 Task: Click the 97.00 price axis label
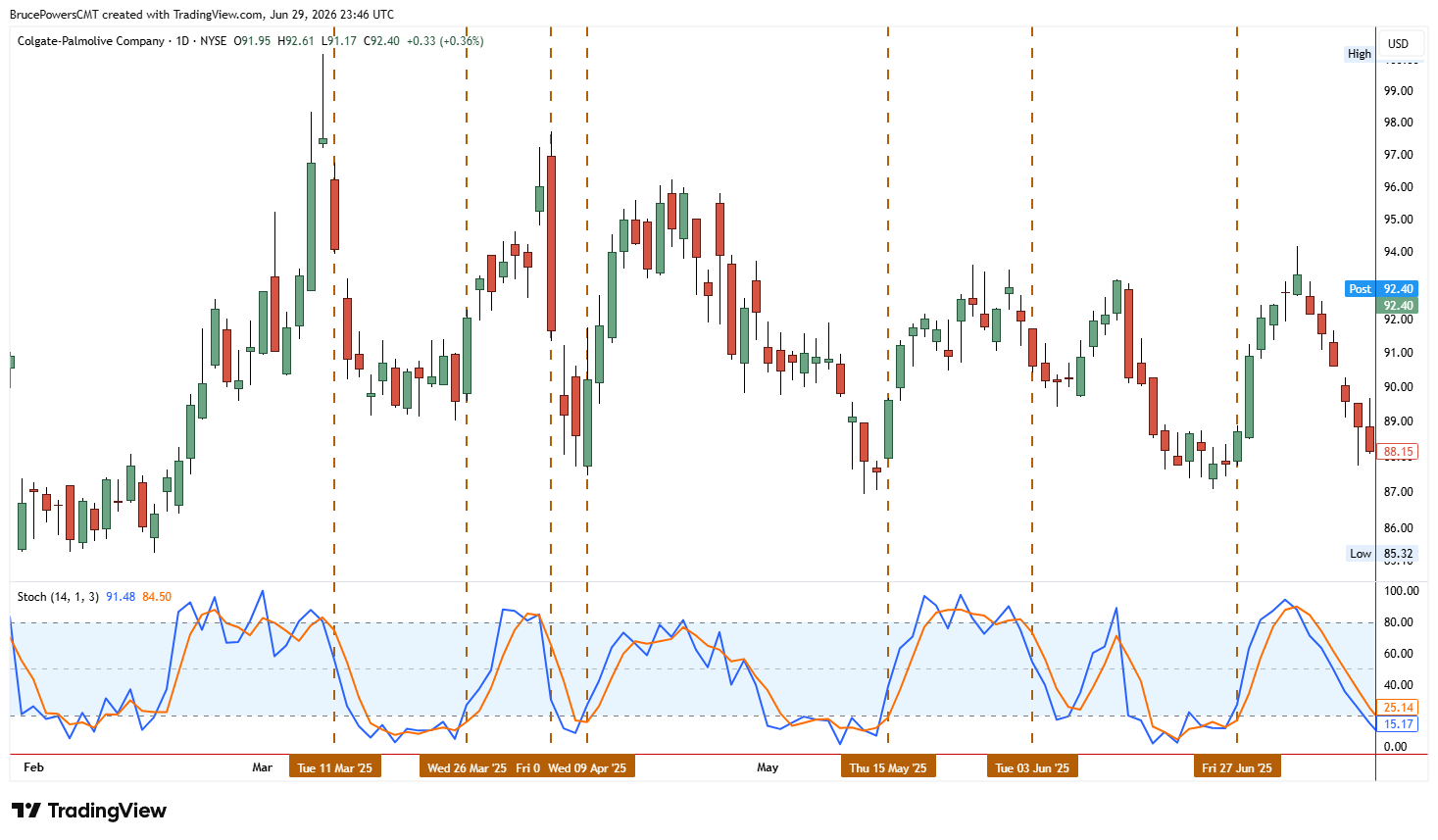(1398, 155)
